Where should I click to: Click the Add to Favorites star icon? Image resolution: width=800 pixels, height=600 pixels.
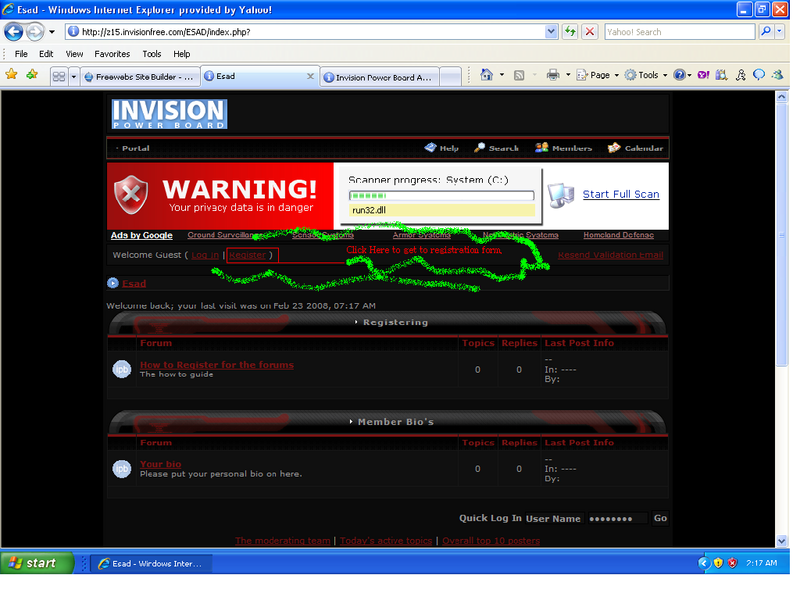[x=32, y=74]
